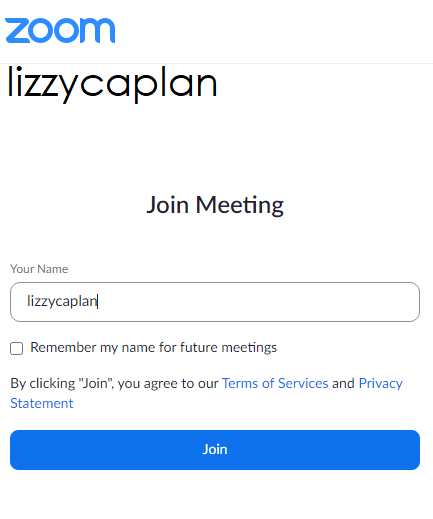Image resolution: width=433 pixels, height=519 pixels.
Task: Click the letter M of the Zoom logo
Action: pos(98,30)
